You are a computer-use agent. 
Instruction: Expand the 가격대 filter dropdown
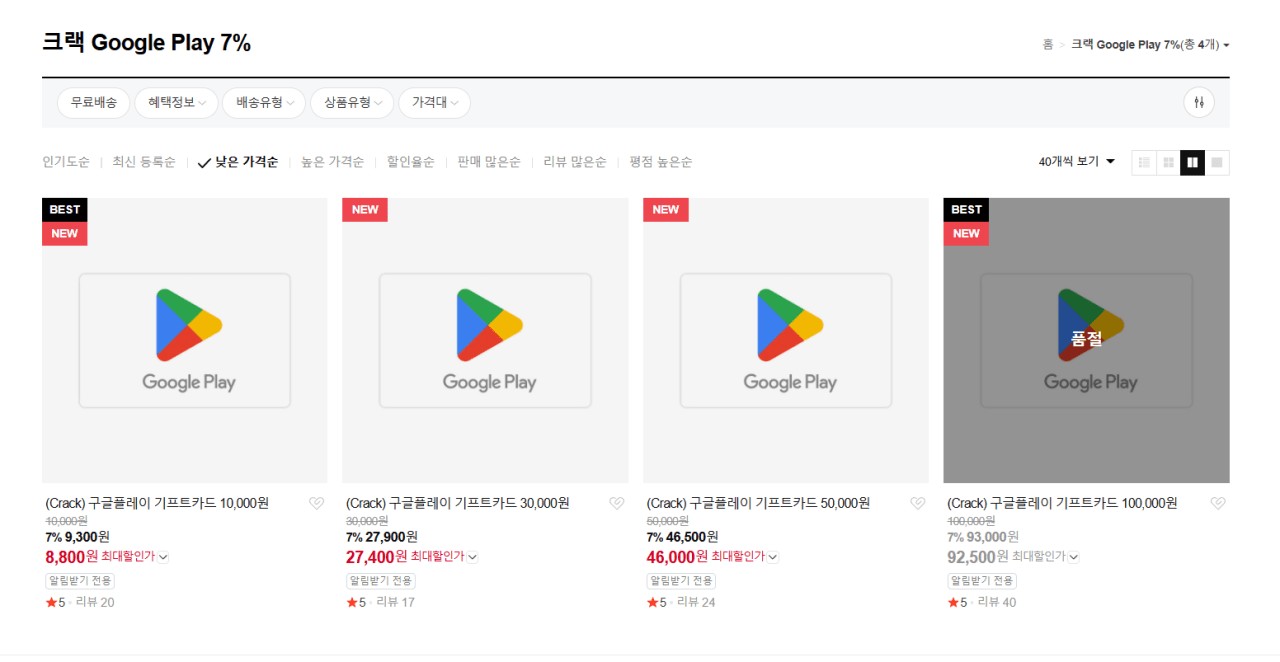(x=434, y=102)
